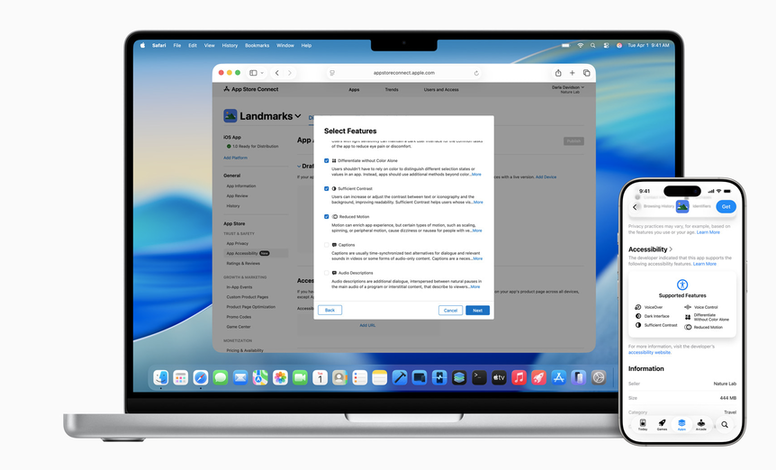Open the Safari compass icon in the Dock
This screenshot has height=470, width=776.
click(x=200, y=378)
